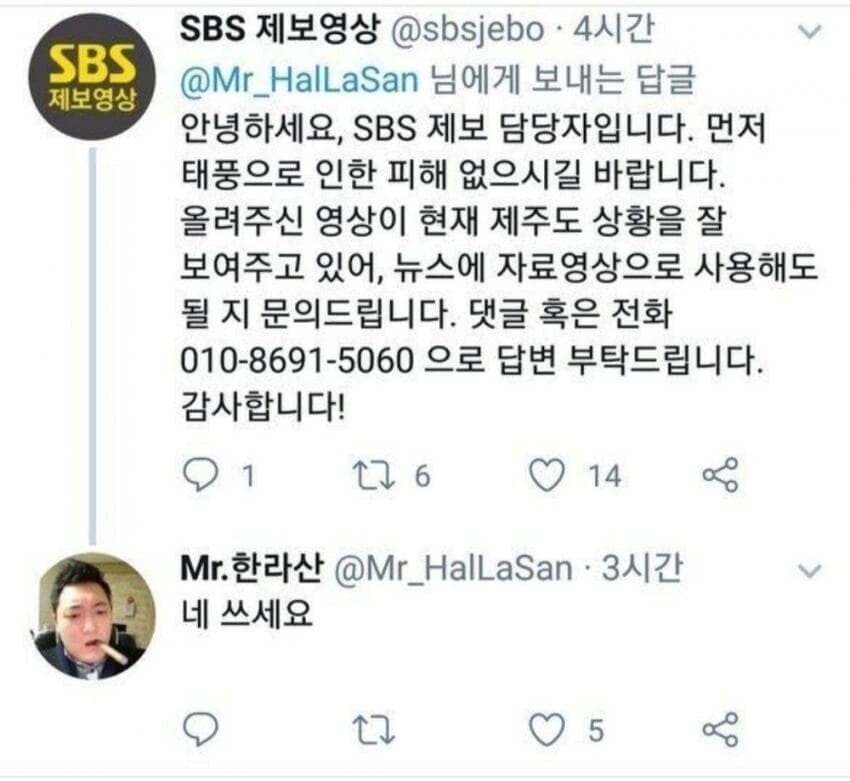Open the 4시간 timestamp on SBS tweet
850x781 pixels.
click(x=613, y=29)
